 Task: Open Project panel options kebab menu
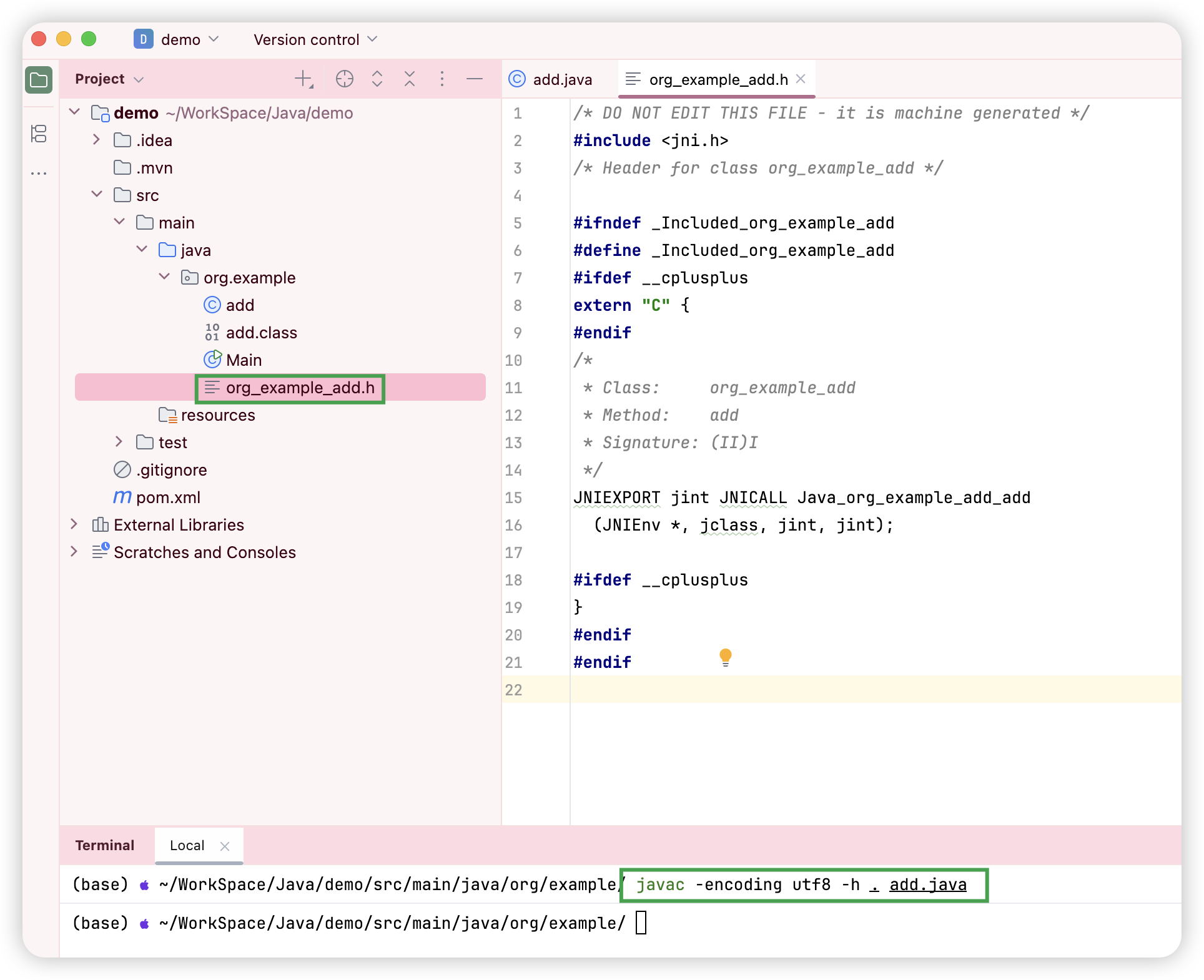(x=442, y=79)
